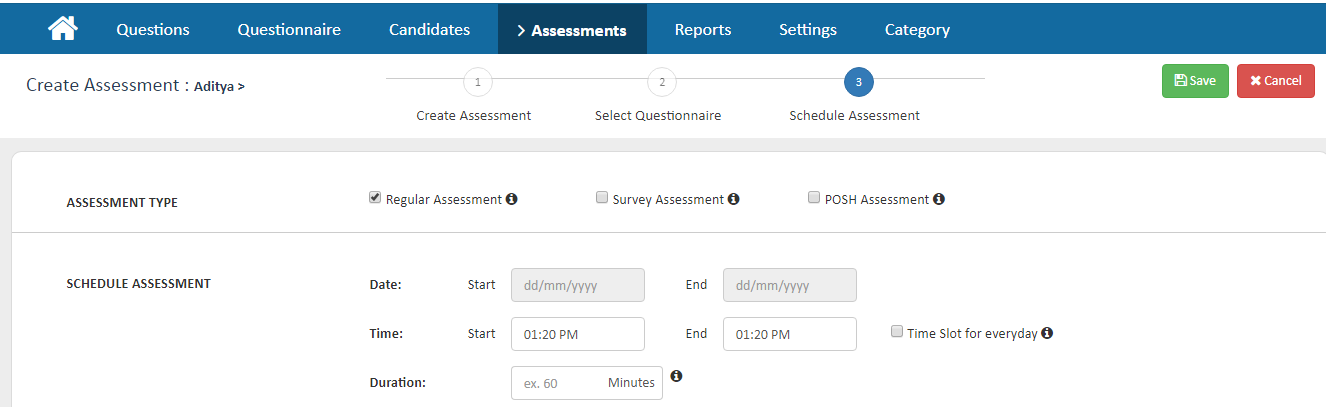Click step 2 Select Questionnaire circle
1326x407 pixels.
(x=661, y=82)
